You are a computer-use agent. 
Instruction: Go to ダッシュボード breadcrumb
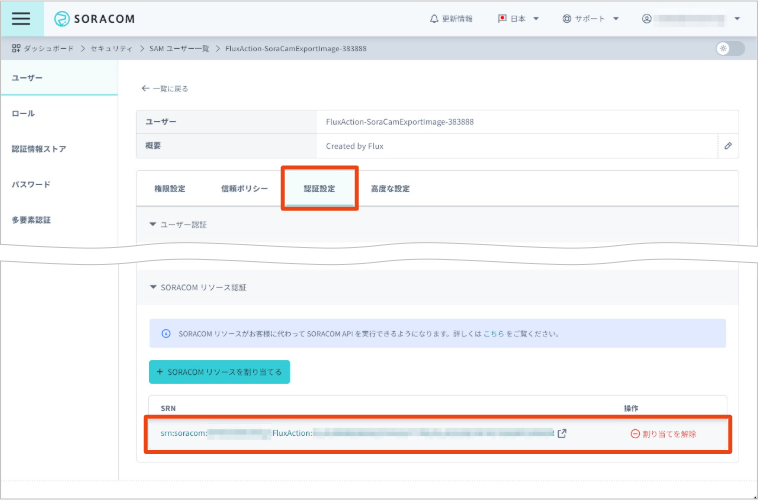click(x=48, y=48)
